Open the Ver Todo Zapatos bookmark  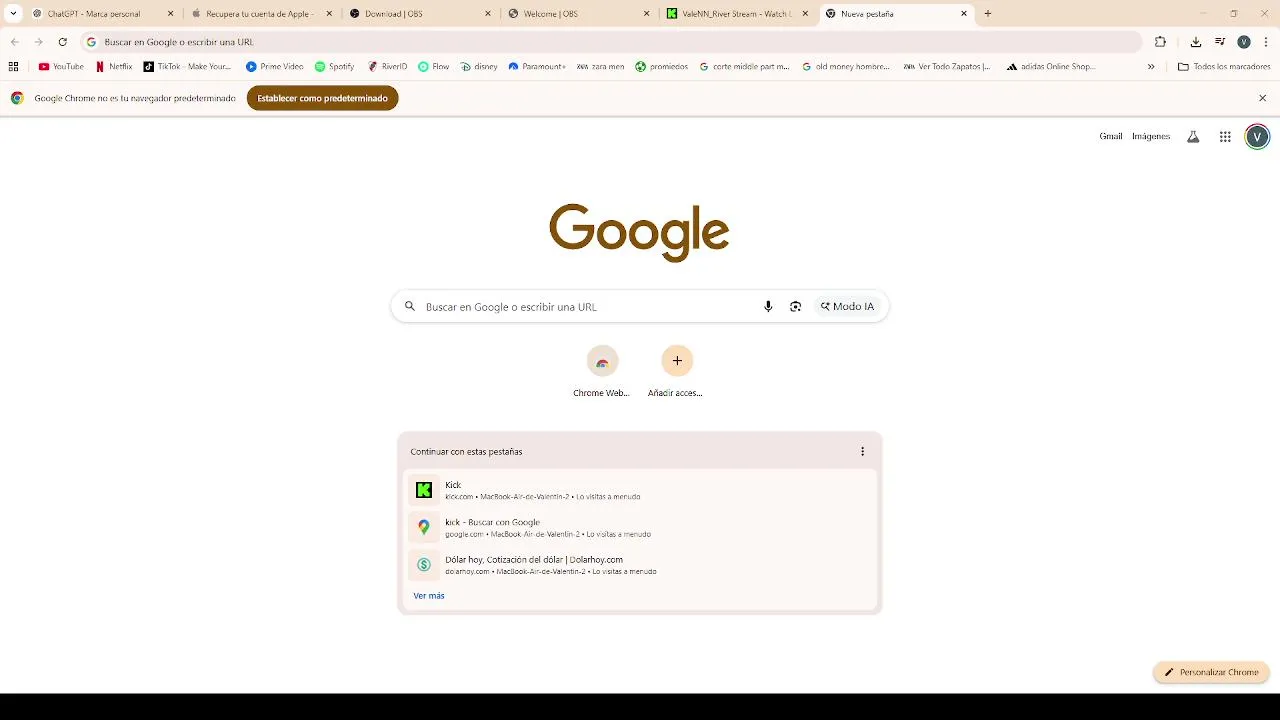click(946, 67)
